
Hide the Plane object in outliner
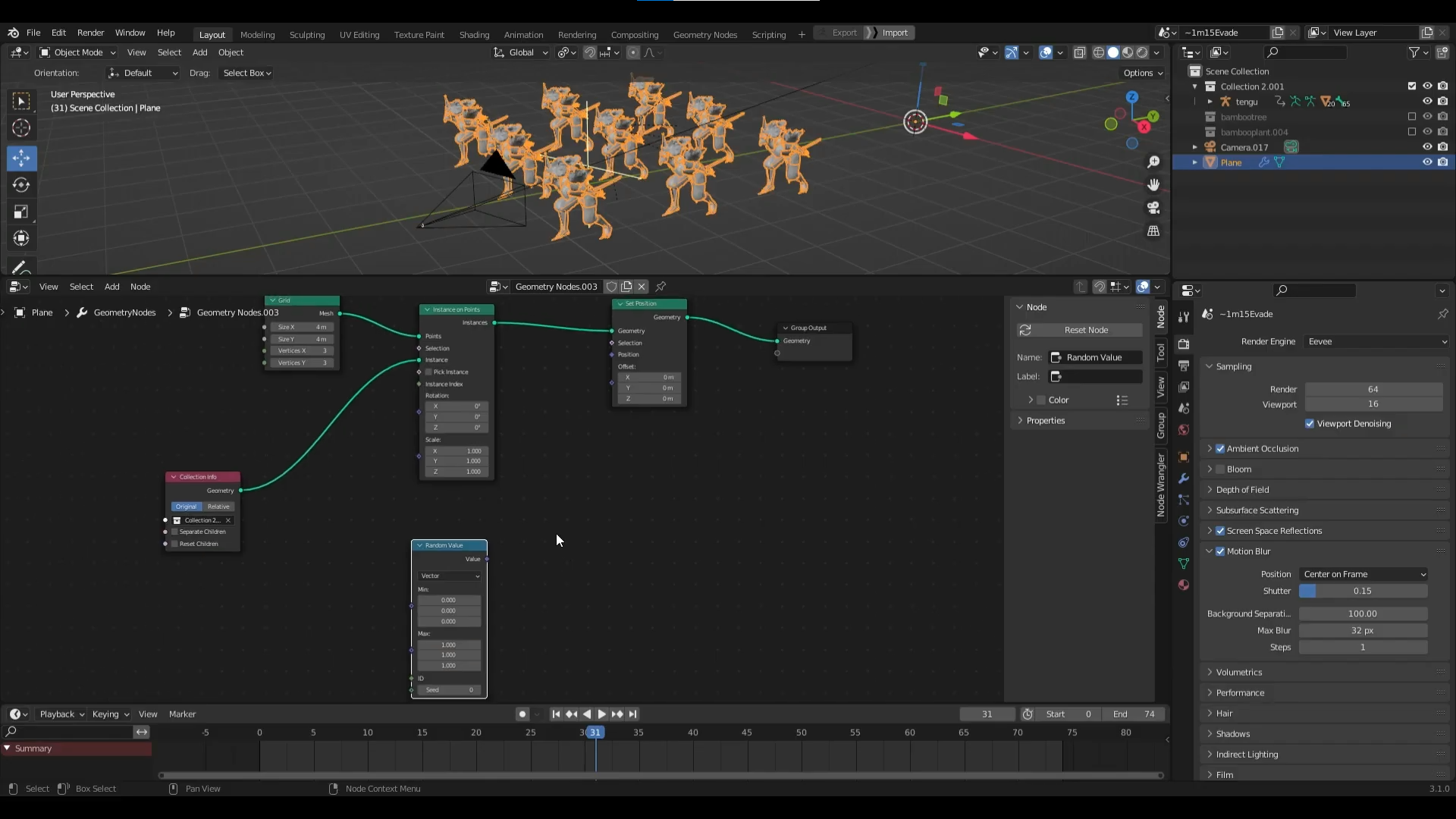(x=1426, y=162)
